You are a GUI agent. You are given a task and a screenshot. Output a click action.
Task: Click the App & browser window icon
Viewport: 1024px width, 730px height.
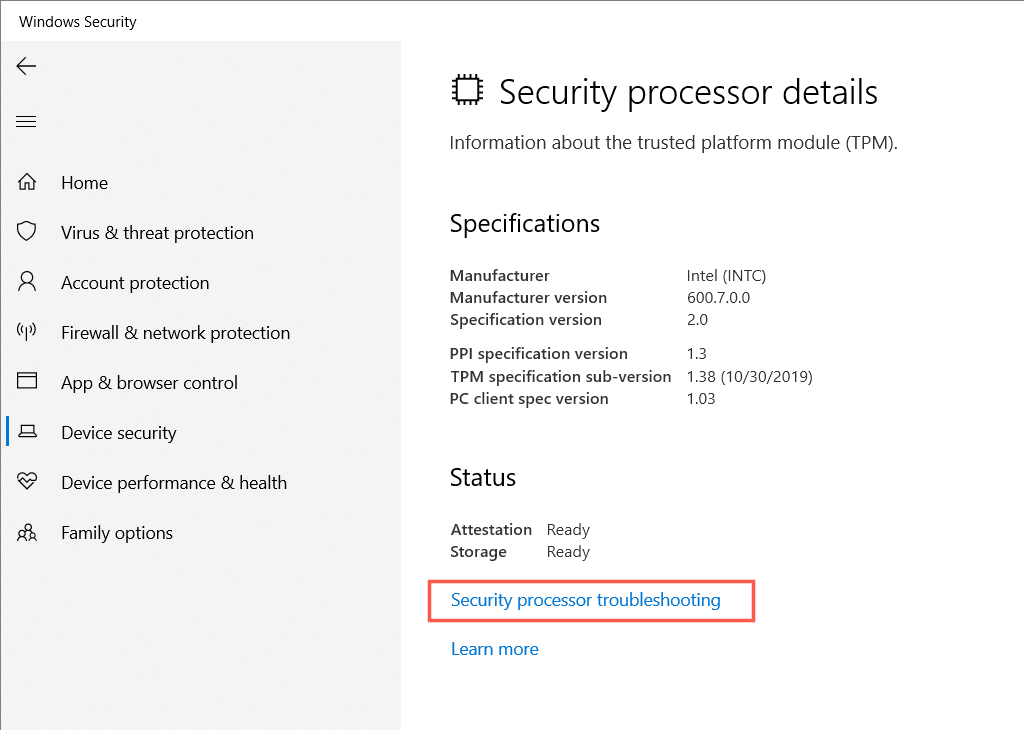27,382
